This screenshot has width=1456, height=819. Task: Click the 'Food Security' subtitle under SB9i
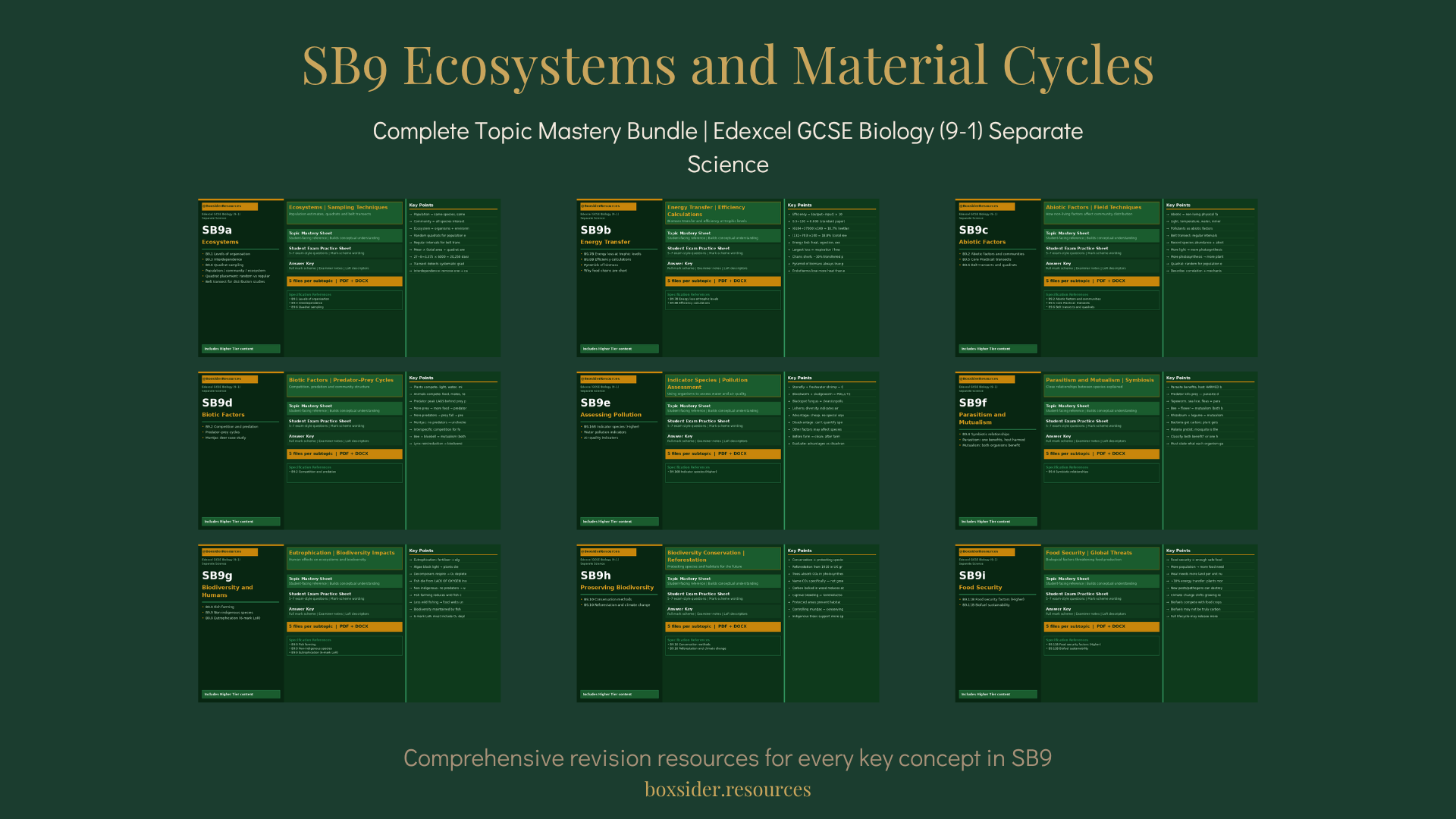coord(981,588)
